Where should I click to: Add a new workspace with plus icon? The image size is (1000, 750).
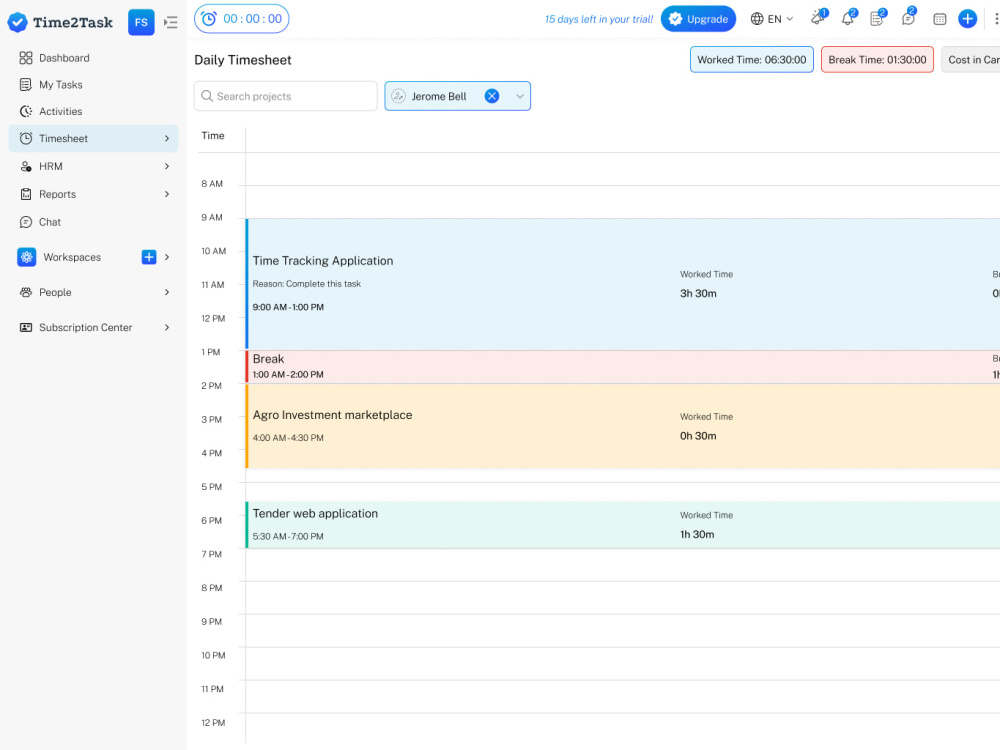tap(149, 257)
